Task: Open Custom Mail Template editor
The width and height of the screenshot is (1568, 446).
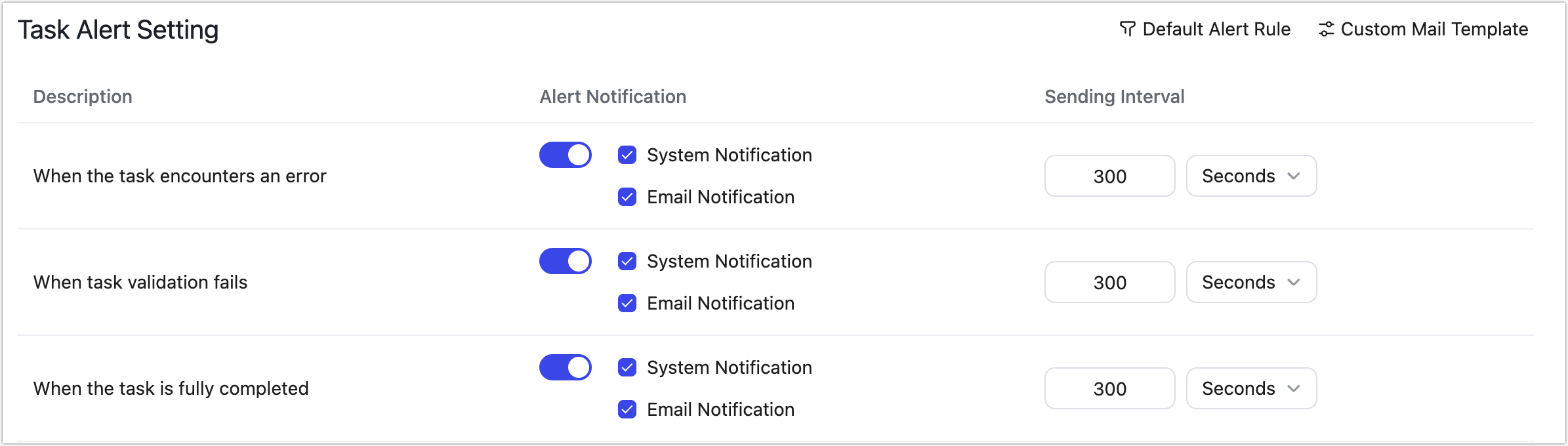Action: tap(1434, 30)
